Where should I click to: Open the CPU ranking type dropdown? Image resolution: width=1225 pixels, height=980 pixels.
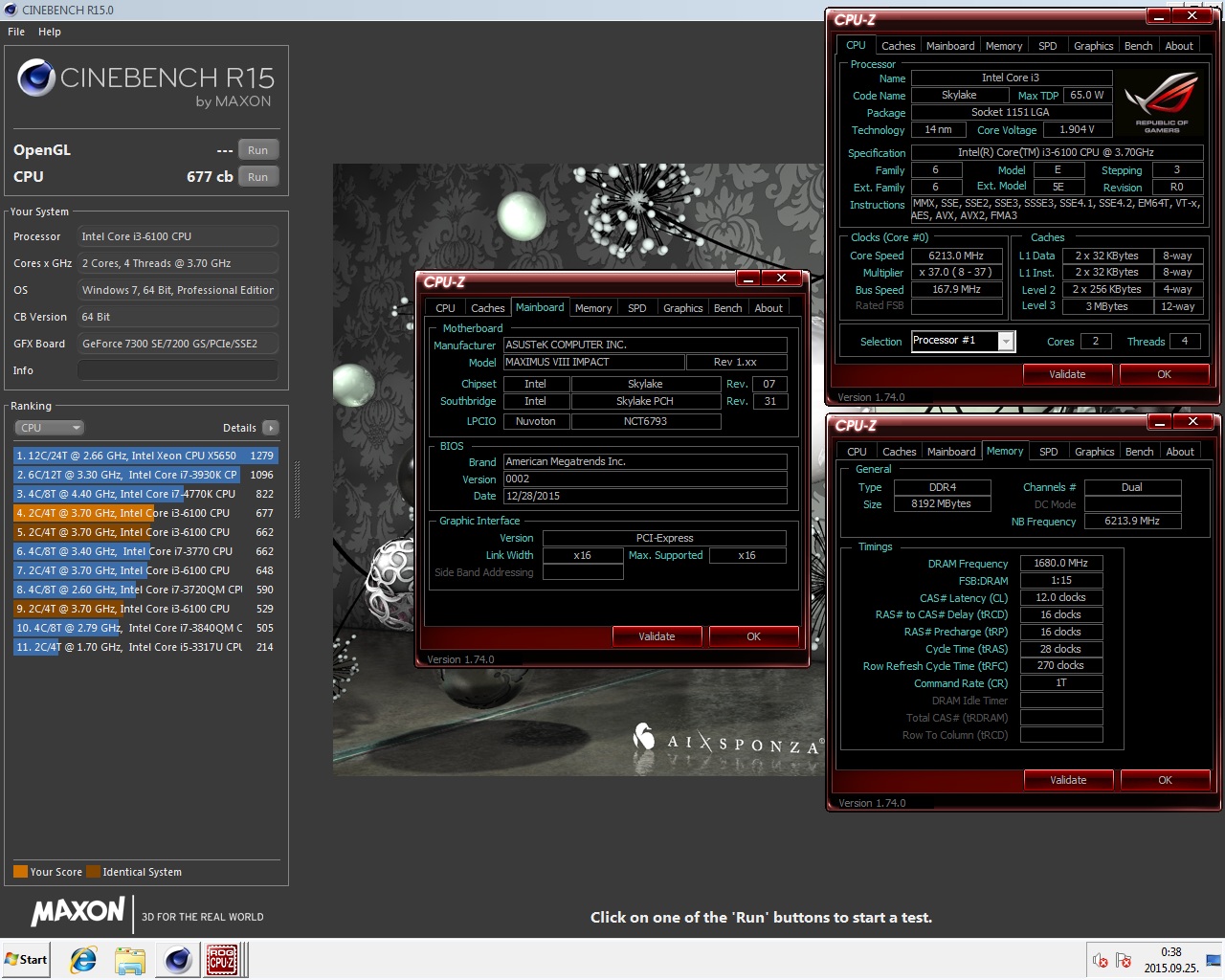[x=49, y=428]
